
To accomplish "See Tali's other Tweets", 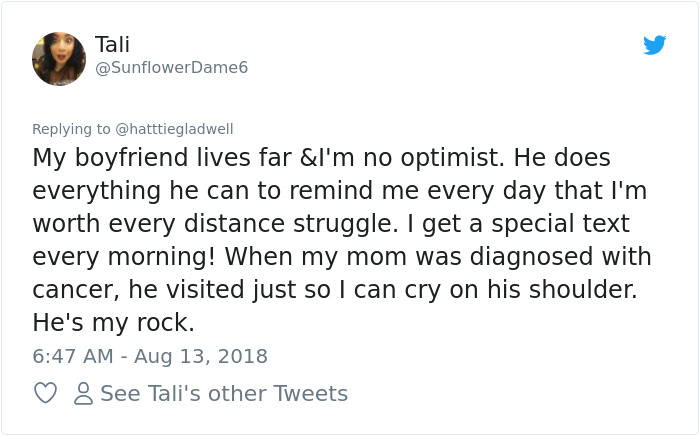I will [224, 394].
